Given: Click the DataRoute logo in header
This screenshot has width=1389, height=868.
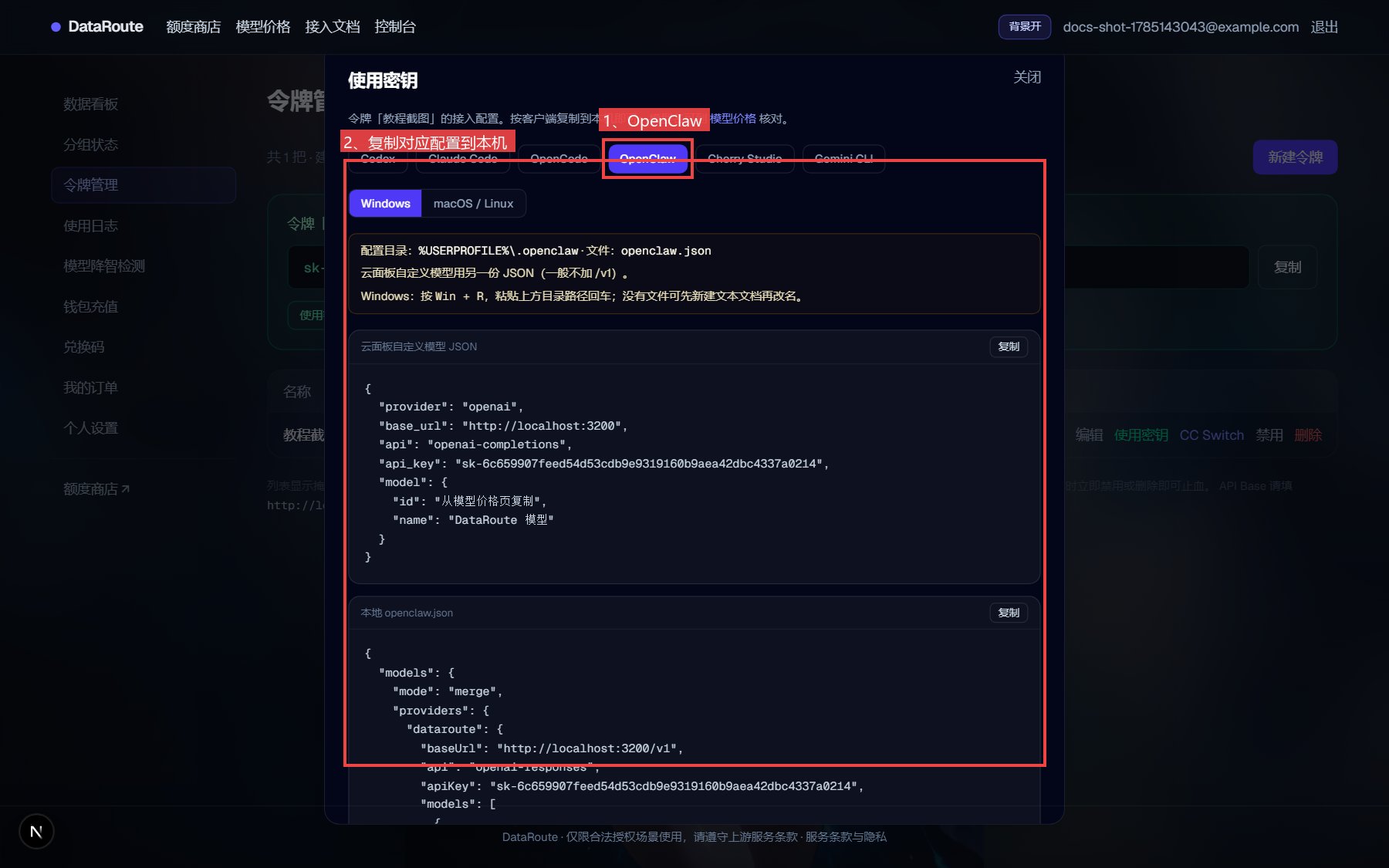Looking at the screenshot, I should [x=97, y=27].
